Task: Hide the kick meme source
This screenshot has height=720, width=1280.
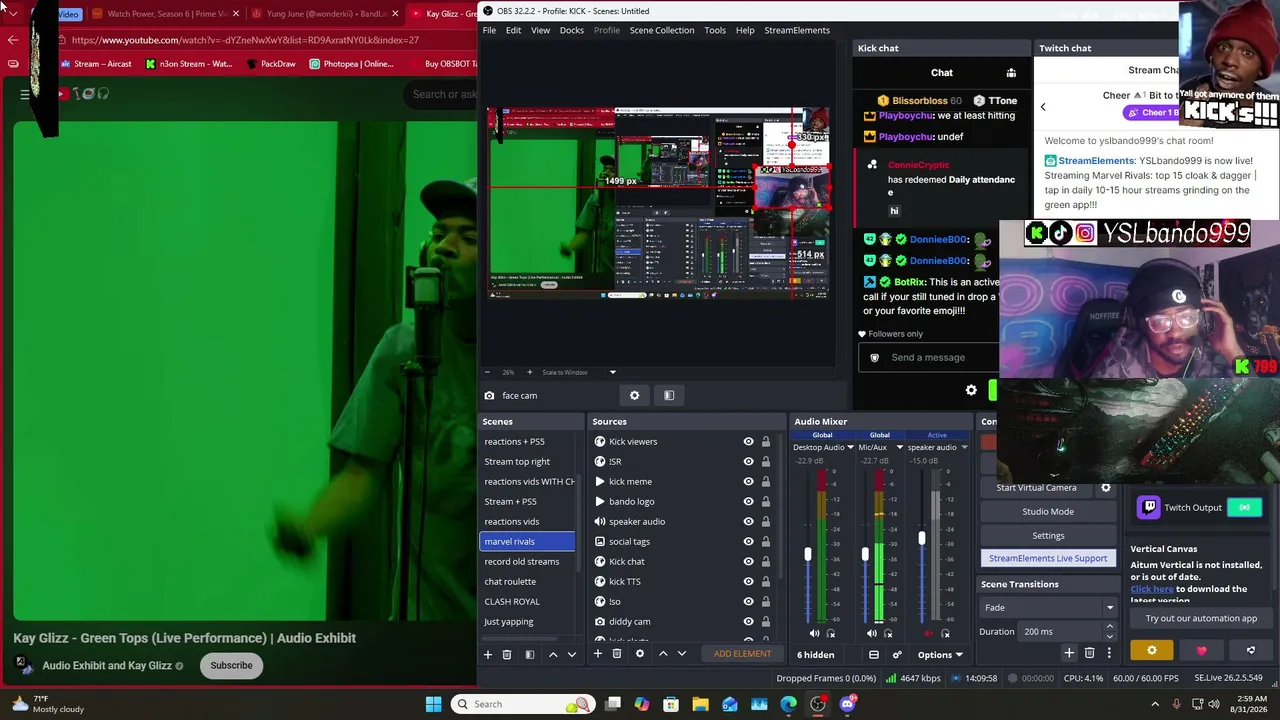Action: (x=748, y=481)
